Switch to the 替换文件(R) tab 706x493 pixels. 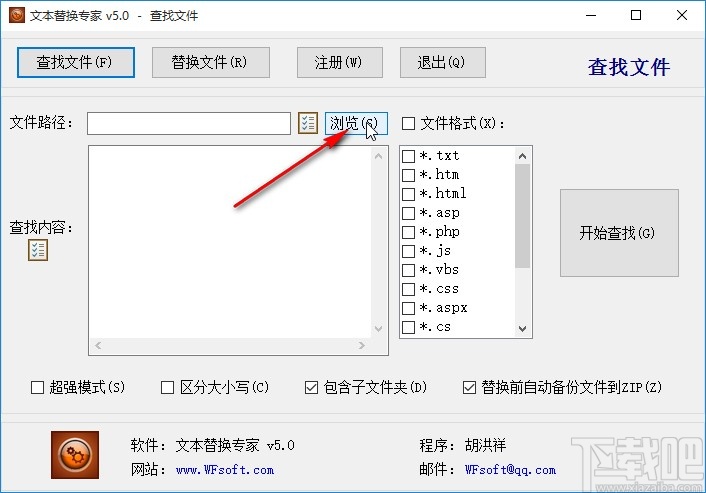[x=211, y=63]
